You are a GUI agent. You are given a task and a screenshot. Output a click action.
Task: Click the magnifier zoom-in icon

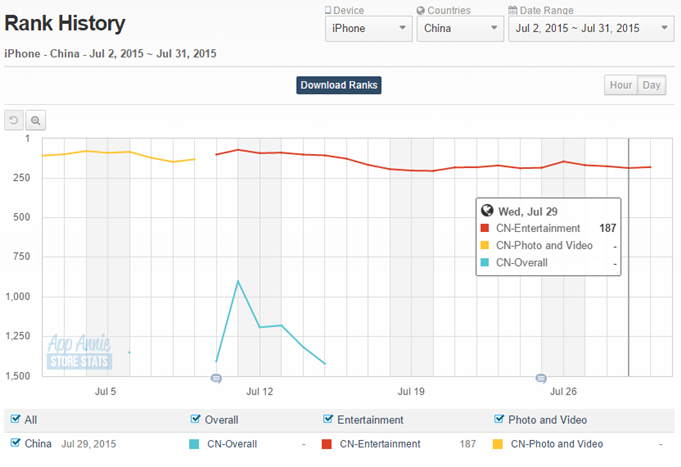35,120
